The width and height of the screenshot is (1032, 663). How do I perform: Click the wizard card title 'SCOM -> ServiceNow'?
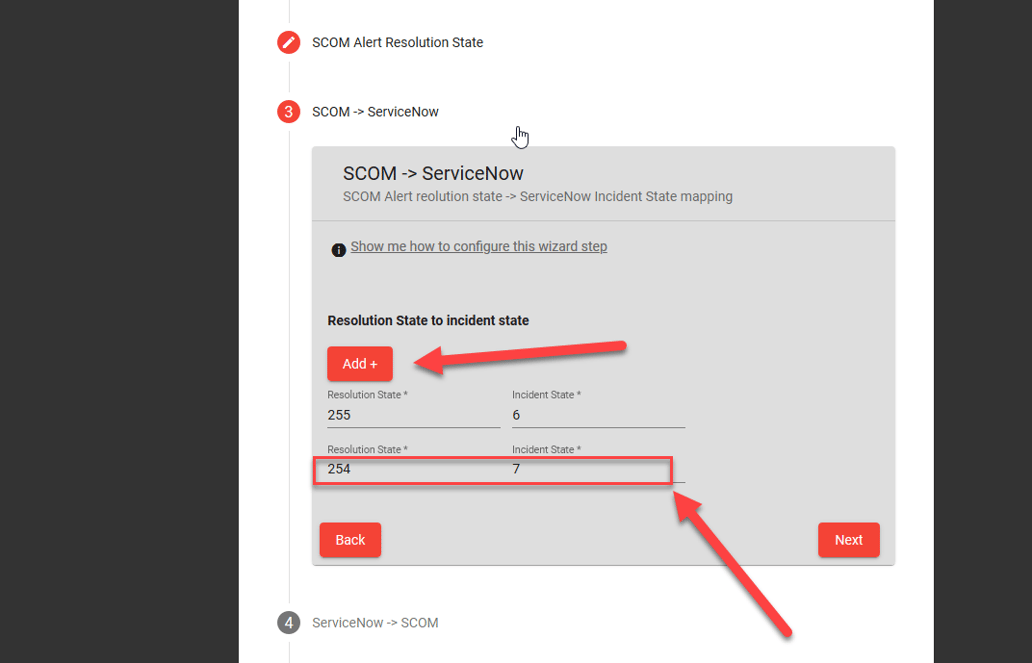[x=434, y=173]
